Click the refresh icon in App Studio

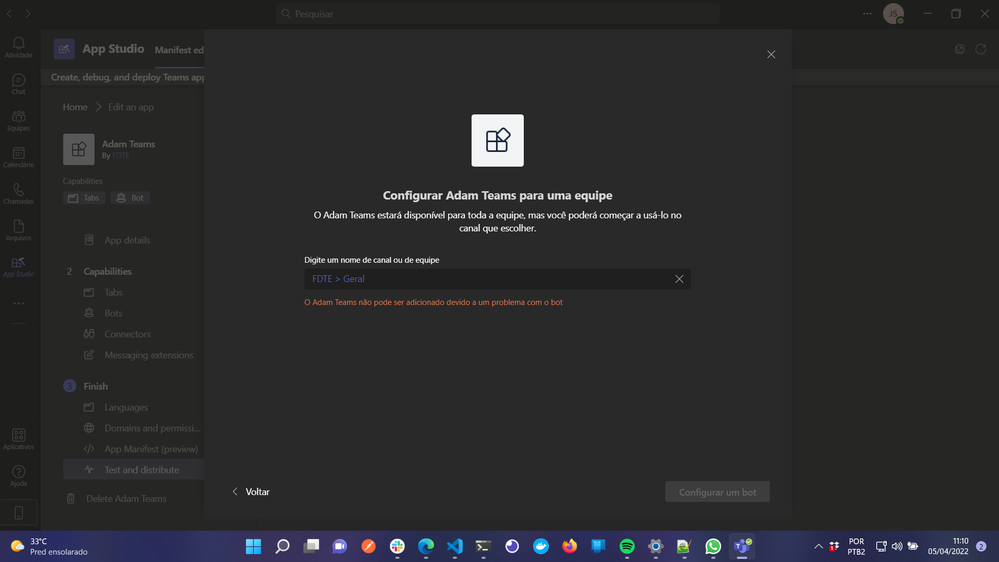pyautogui.click(x=981, y=49)
